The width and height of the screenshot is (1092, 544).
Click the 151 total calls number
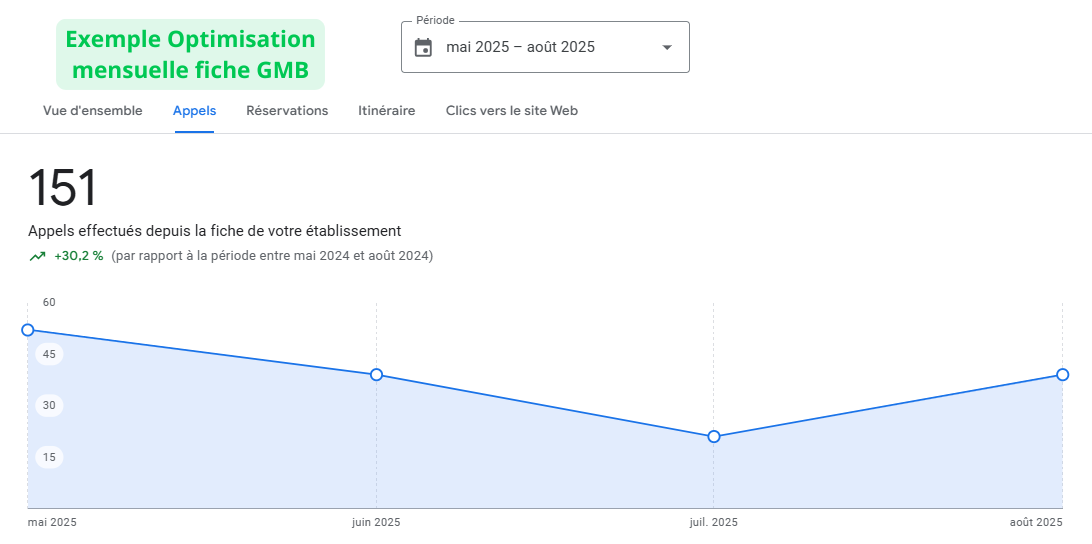(x=63, y=189)
